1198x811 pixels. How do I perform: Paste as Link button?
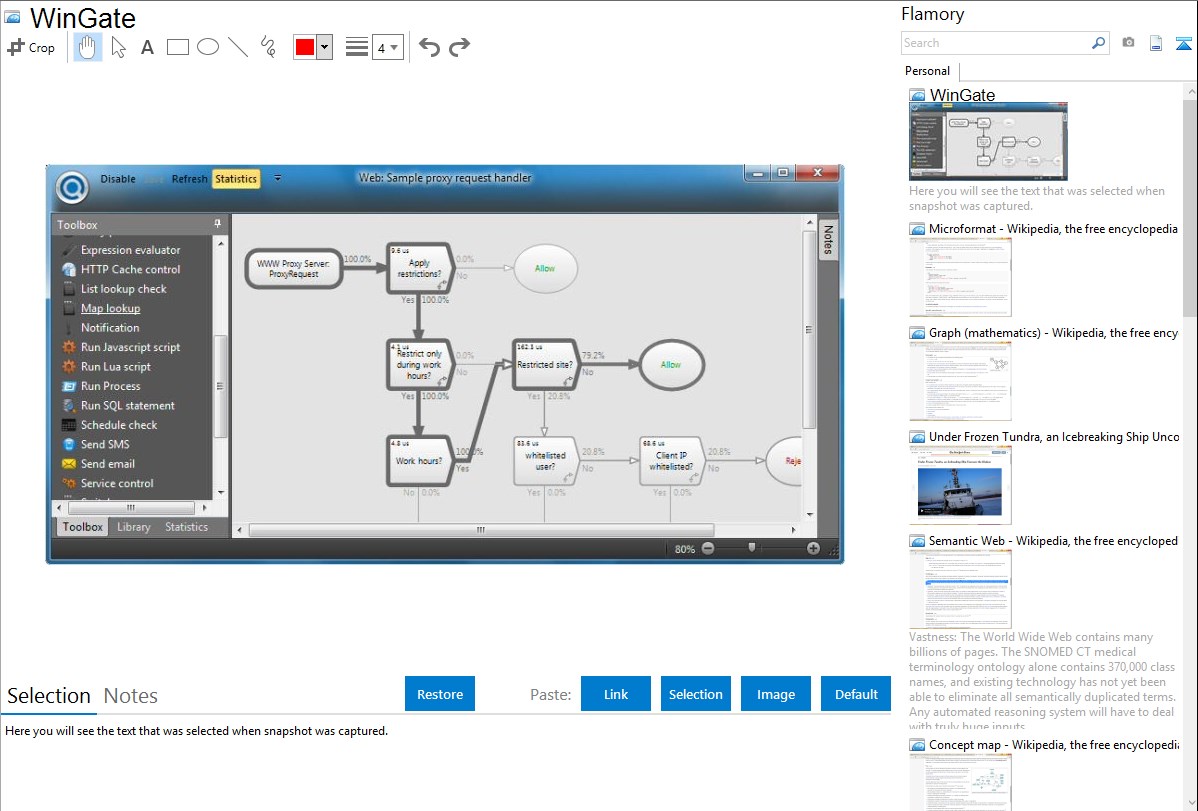[x=616, y=694]
